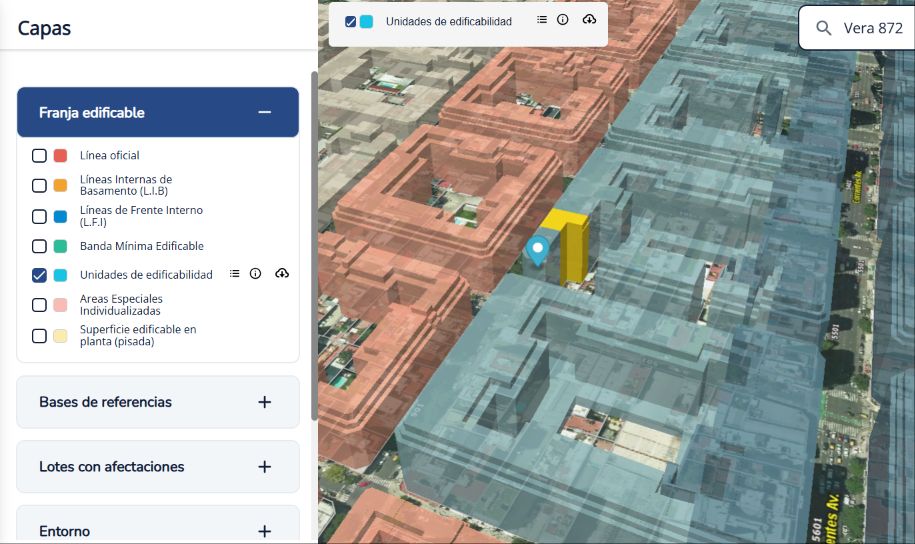This screenshot has height=544, width=915.
Task: Enable the Superficie edificable en planta checkbox
Action: (39, 336)
